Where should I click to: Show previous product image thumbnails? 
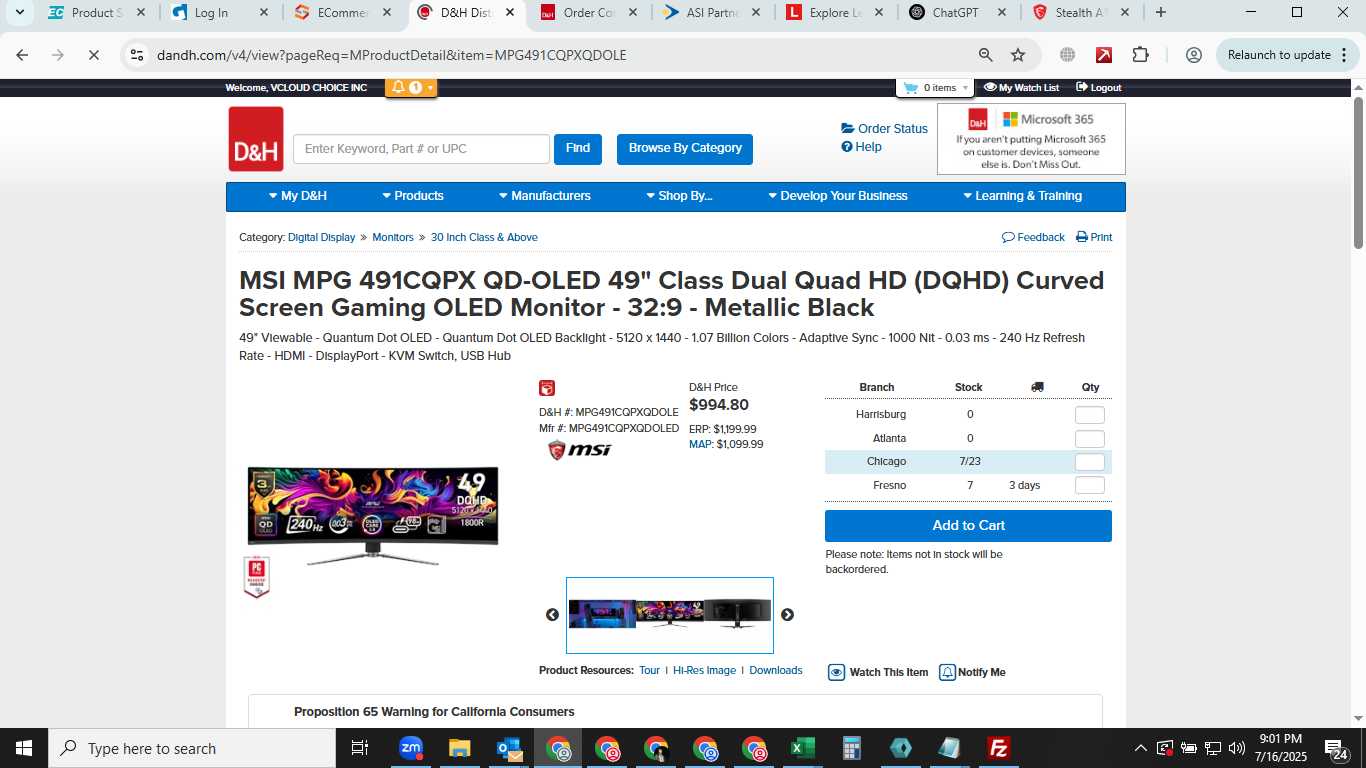(552, 615)
